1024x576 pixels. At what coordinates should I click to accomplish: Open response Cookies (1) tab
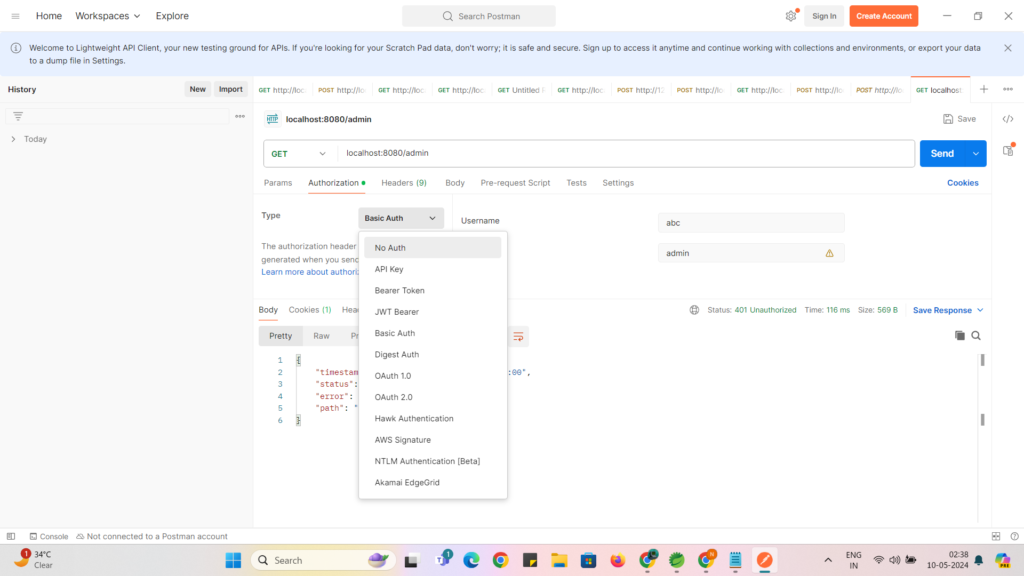tap(310, 310)
